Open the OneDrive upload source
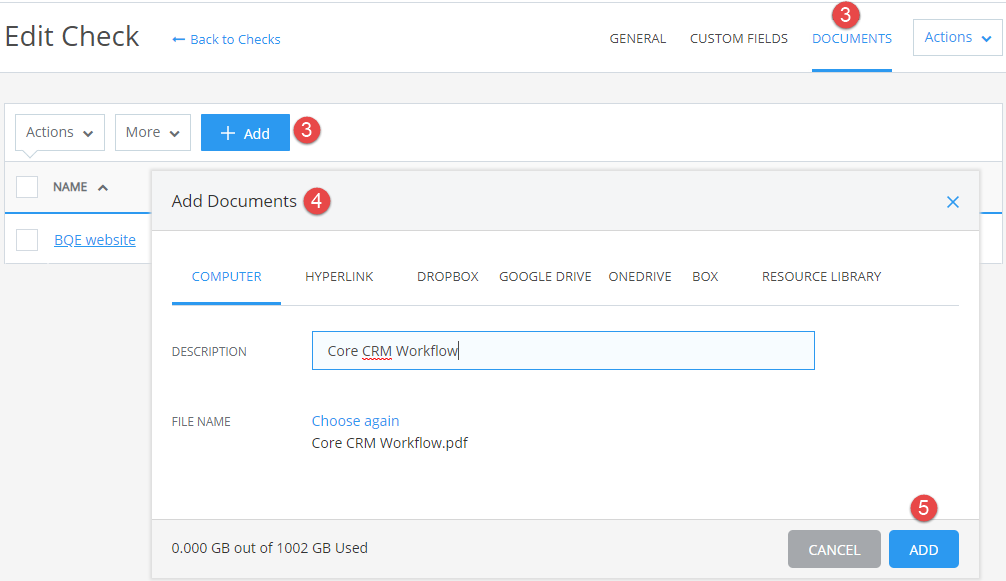This screenshot has height=581, width=1006. pos(640,276)
